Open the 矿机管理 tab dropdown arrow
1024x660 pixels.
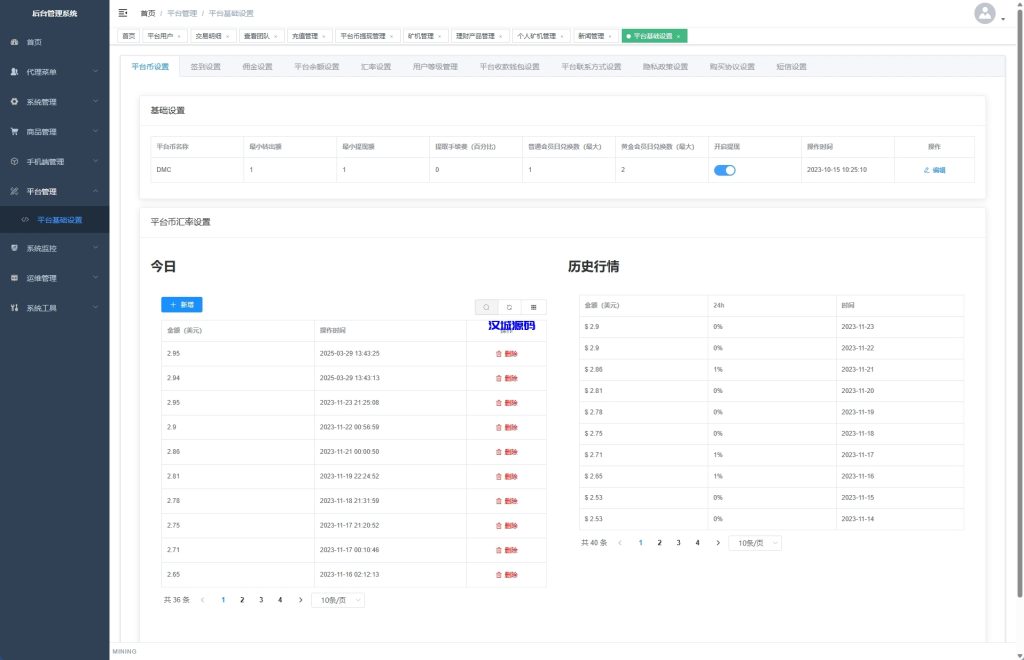coord(441,35)
